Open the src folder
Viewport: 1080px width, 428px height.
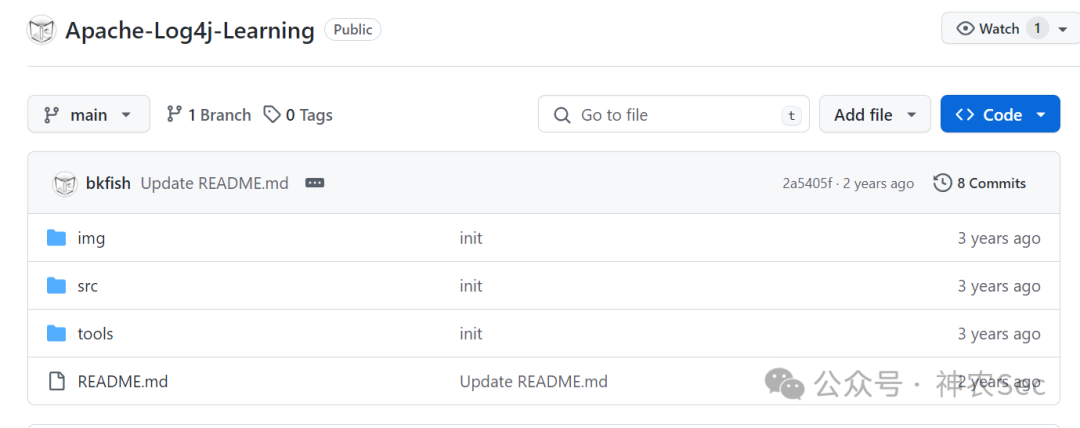click(87, 286)
